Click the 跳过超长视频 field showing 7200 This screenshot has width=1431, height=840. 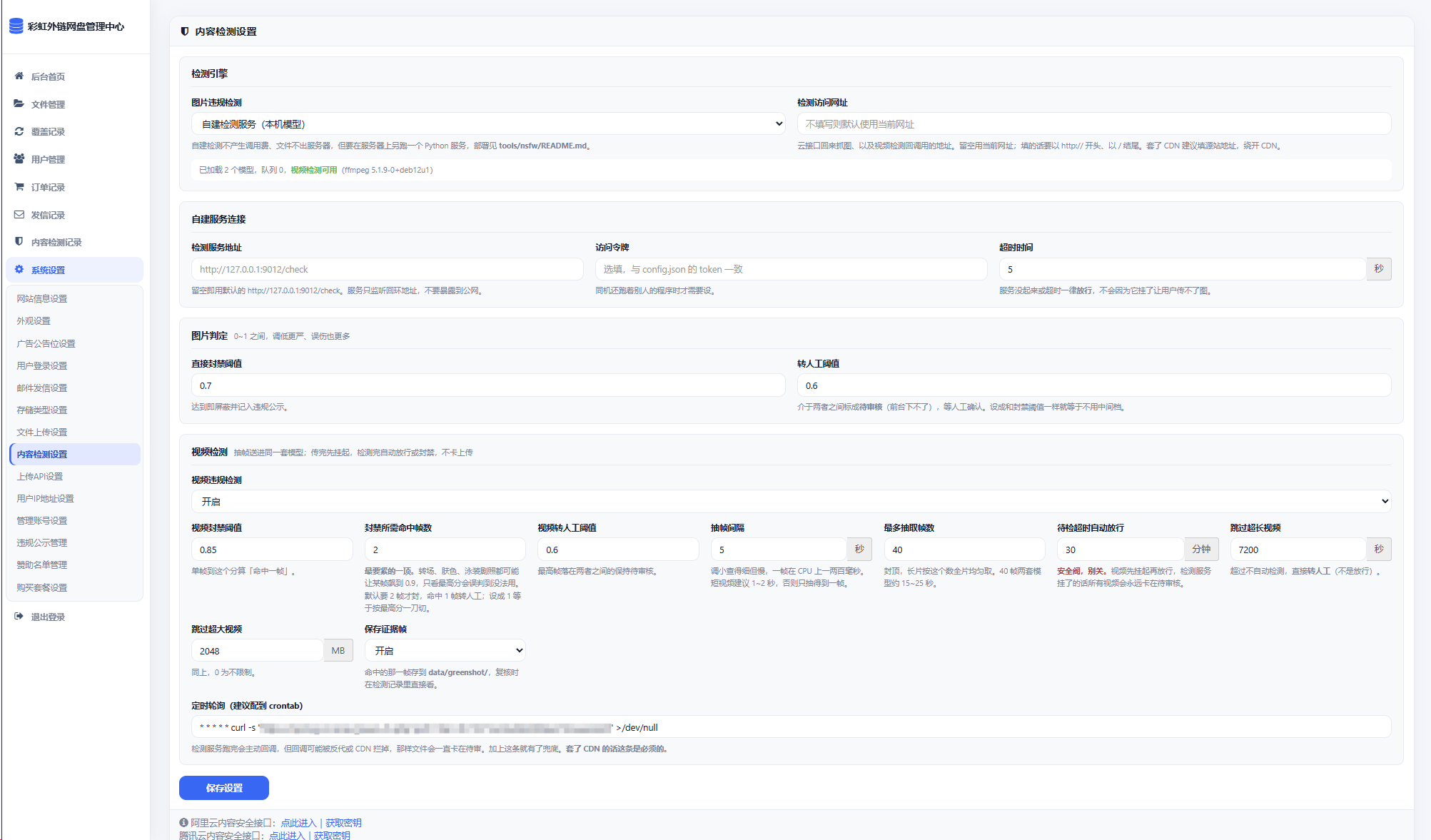point(1298,550)
